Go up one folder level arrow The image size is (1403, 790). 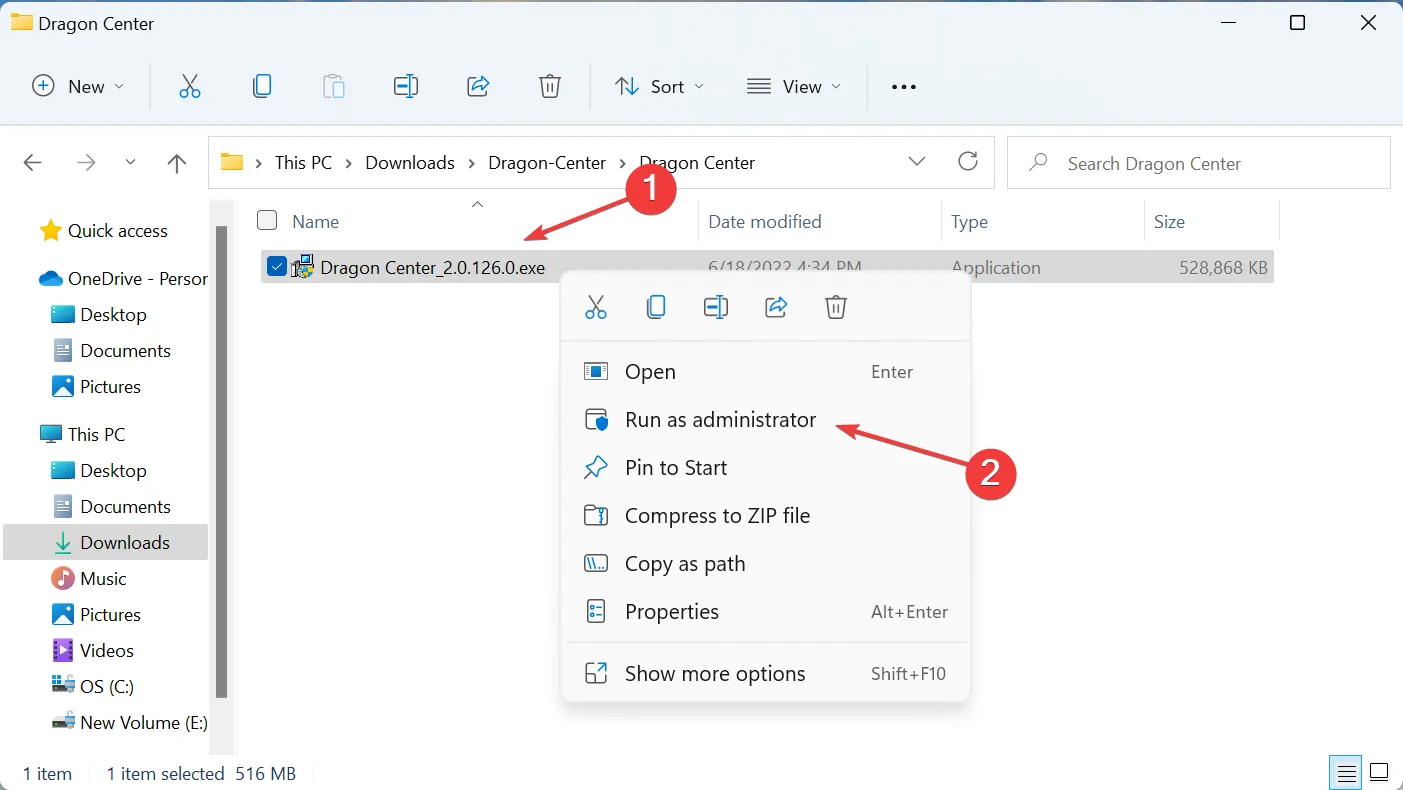coord(177,163)
